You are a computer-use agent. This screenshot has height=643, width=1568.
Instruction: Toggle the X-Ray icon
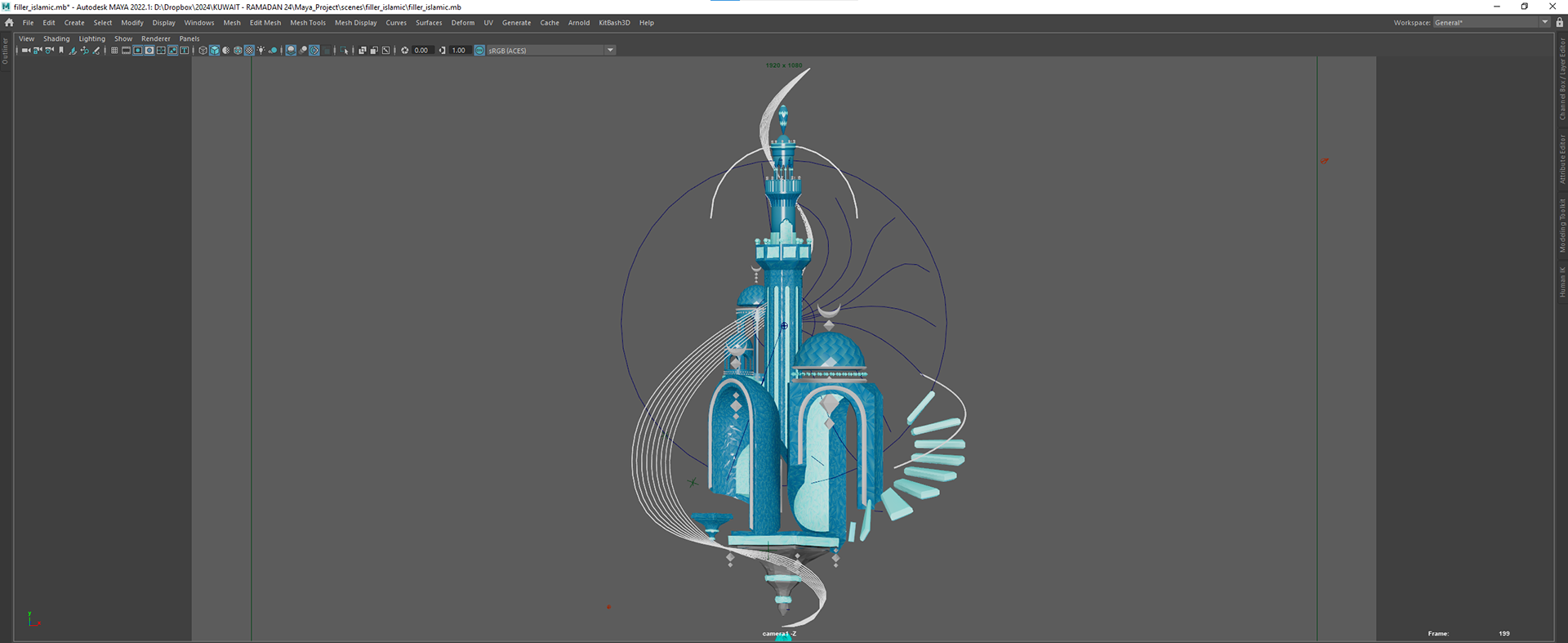[x=363, y=51]
